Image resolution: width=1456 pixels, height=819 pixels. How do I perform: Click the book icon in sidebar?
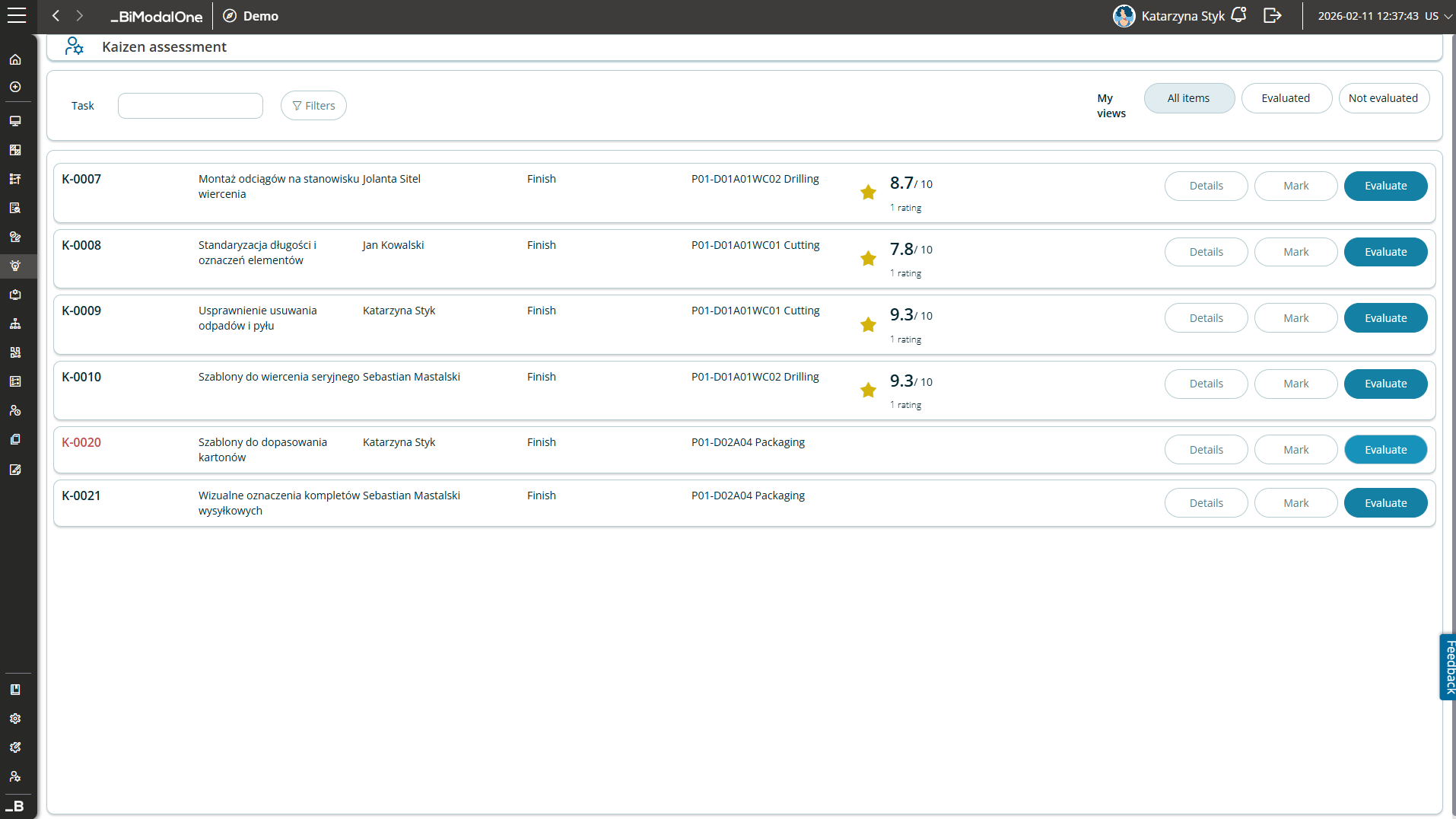(x=15, y=690)
